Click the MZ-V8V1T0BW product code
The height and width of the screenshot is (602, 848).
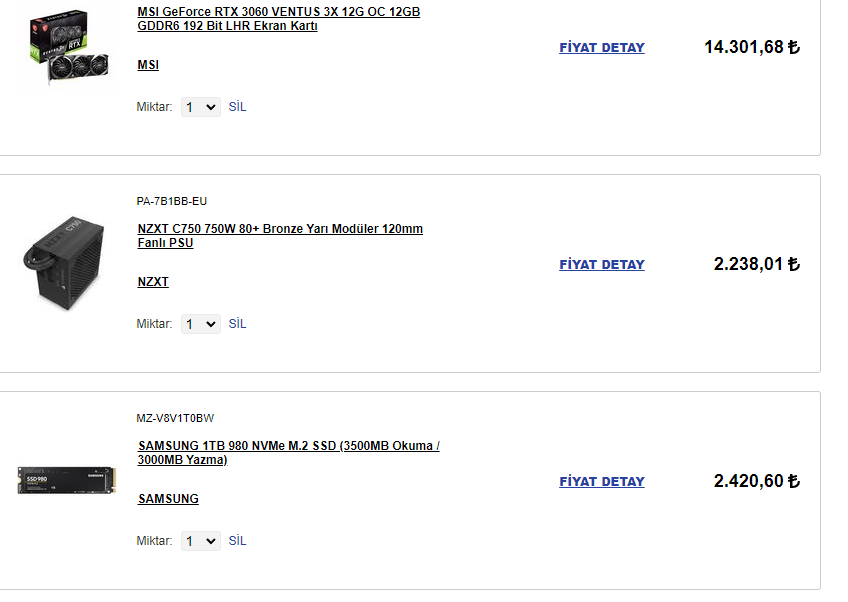click(x=175, y=418)
